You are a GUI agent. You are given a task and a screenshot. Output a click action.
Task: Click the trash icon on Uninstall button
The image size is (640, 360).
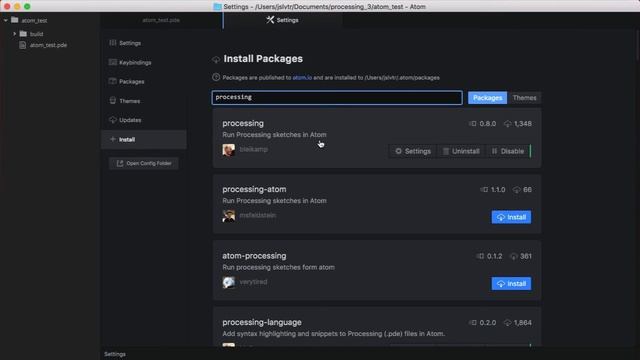446,151
